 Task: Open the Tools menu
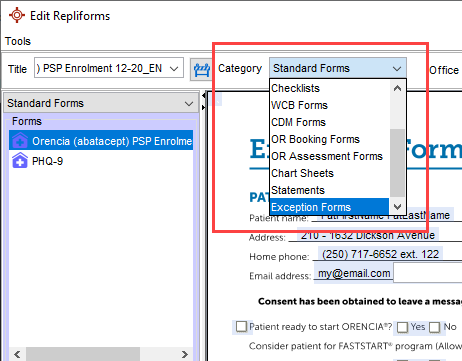18,41
